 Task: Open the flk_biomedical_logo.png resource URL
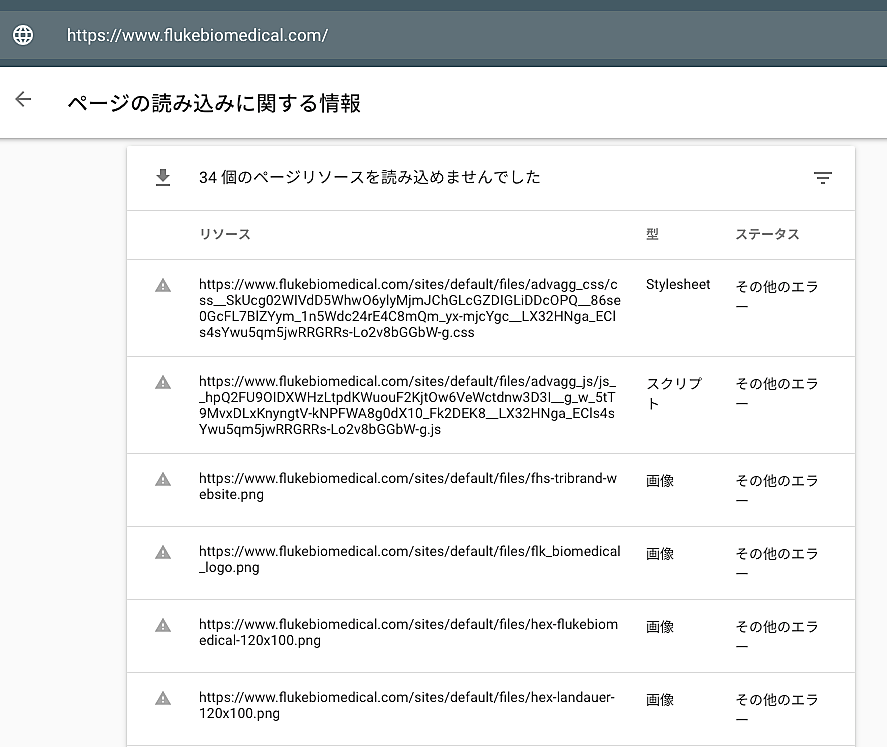click(x=408, y=559)
